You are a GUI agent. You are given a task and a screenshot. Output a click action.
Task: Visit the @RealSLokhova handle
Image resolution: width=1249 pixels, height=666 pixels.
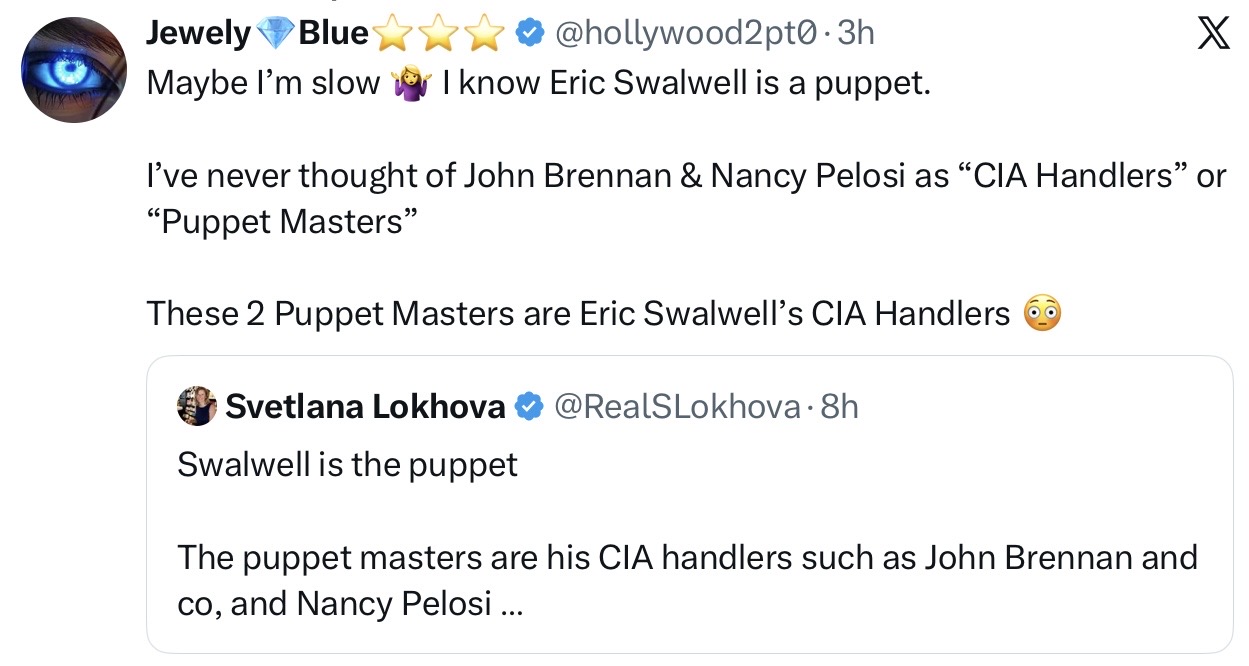pyautogui.click(x=676, y=407)
